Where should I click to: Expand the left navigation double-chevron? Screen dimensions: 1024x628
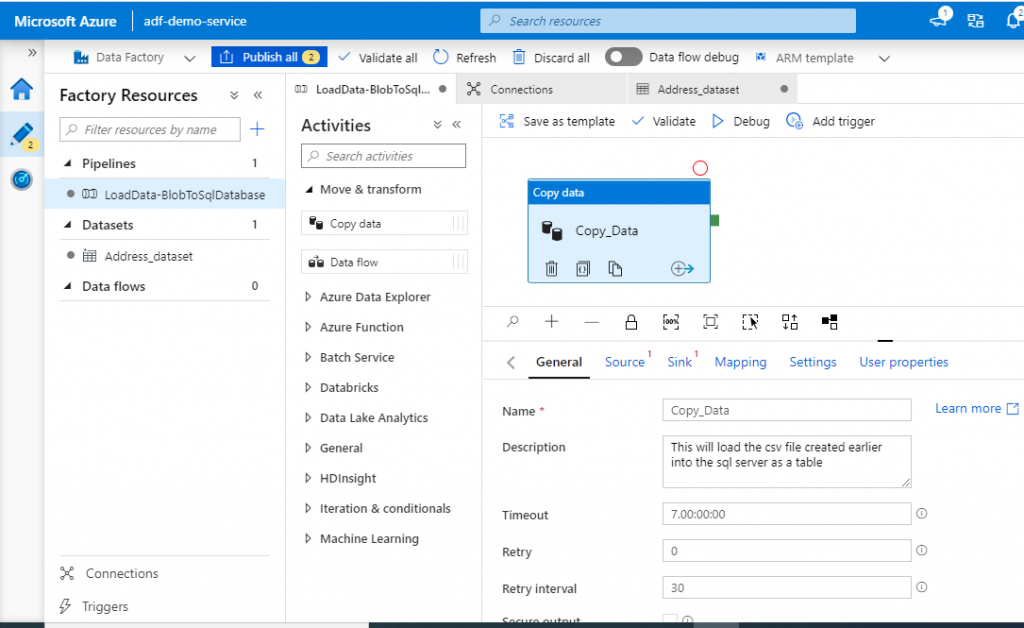tap(32, 52)
